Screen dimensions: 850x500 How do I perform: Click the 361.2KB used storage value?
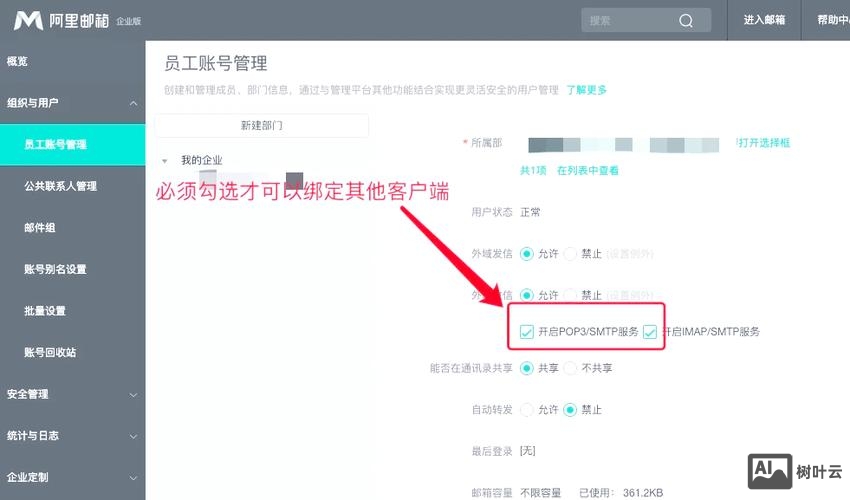[643, 492]
